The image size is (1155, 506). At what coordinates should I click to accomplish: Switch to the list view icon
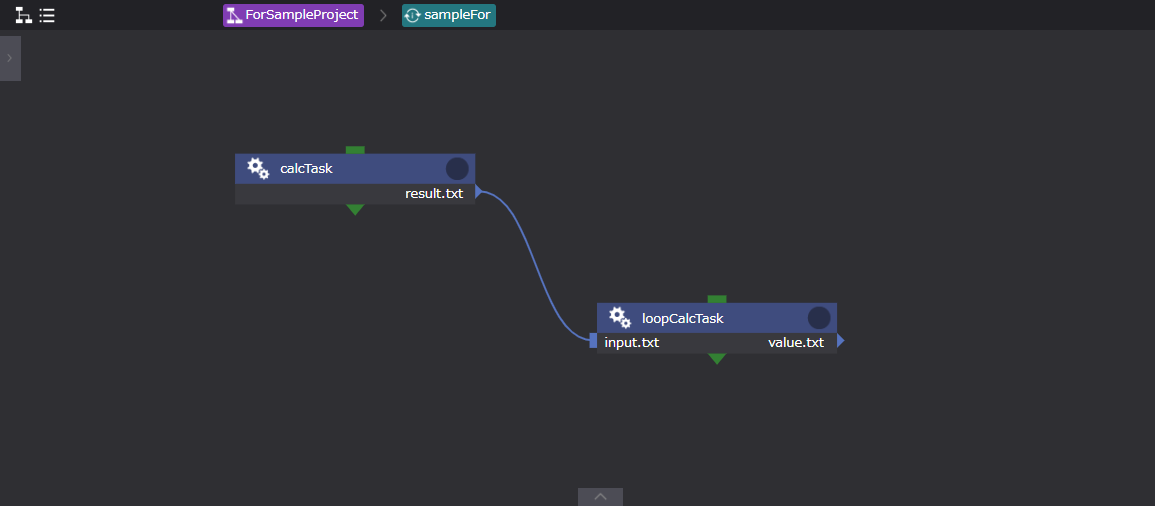click(x=47, y=16)
